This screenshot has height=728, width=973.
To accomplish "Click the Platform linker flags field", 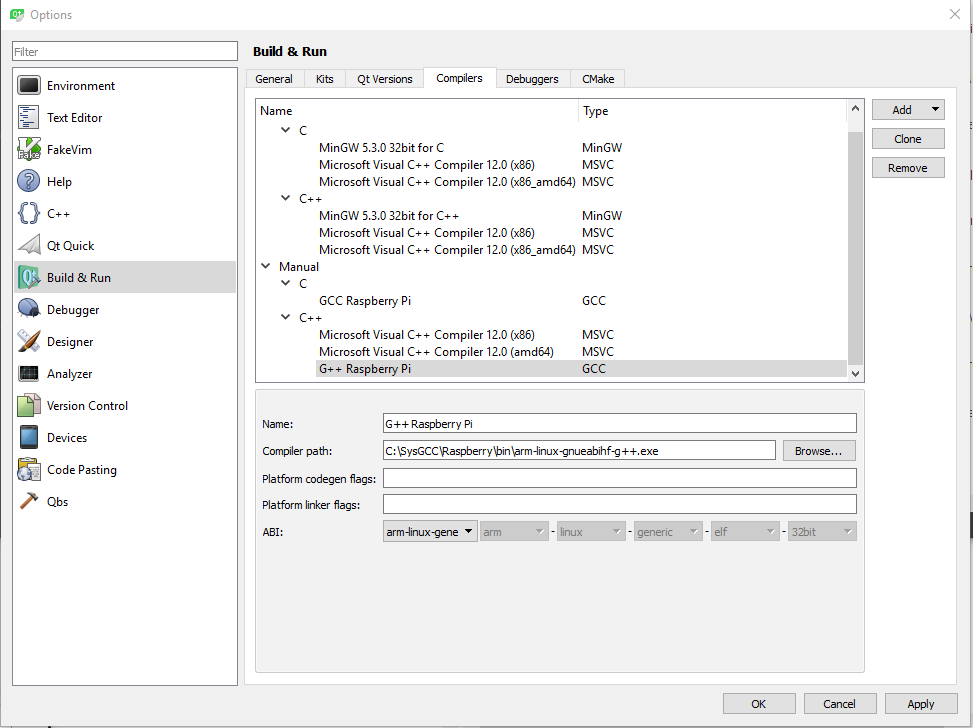I will (620, 505).
